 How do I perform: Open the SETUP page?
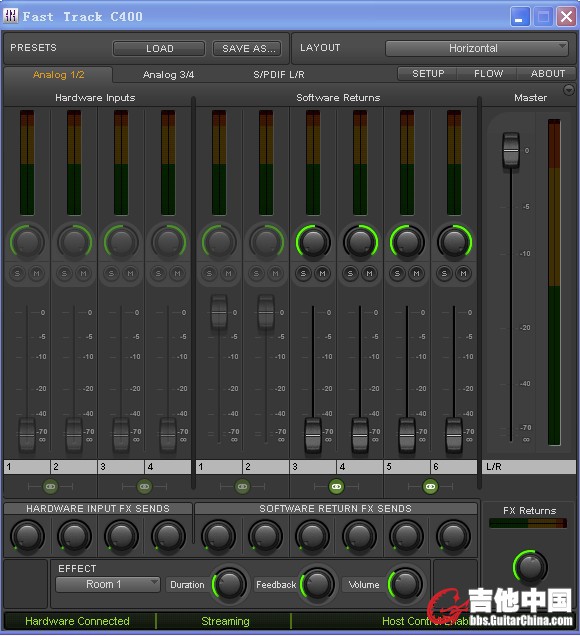(x=428, y=74)
